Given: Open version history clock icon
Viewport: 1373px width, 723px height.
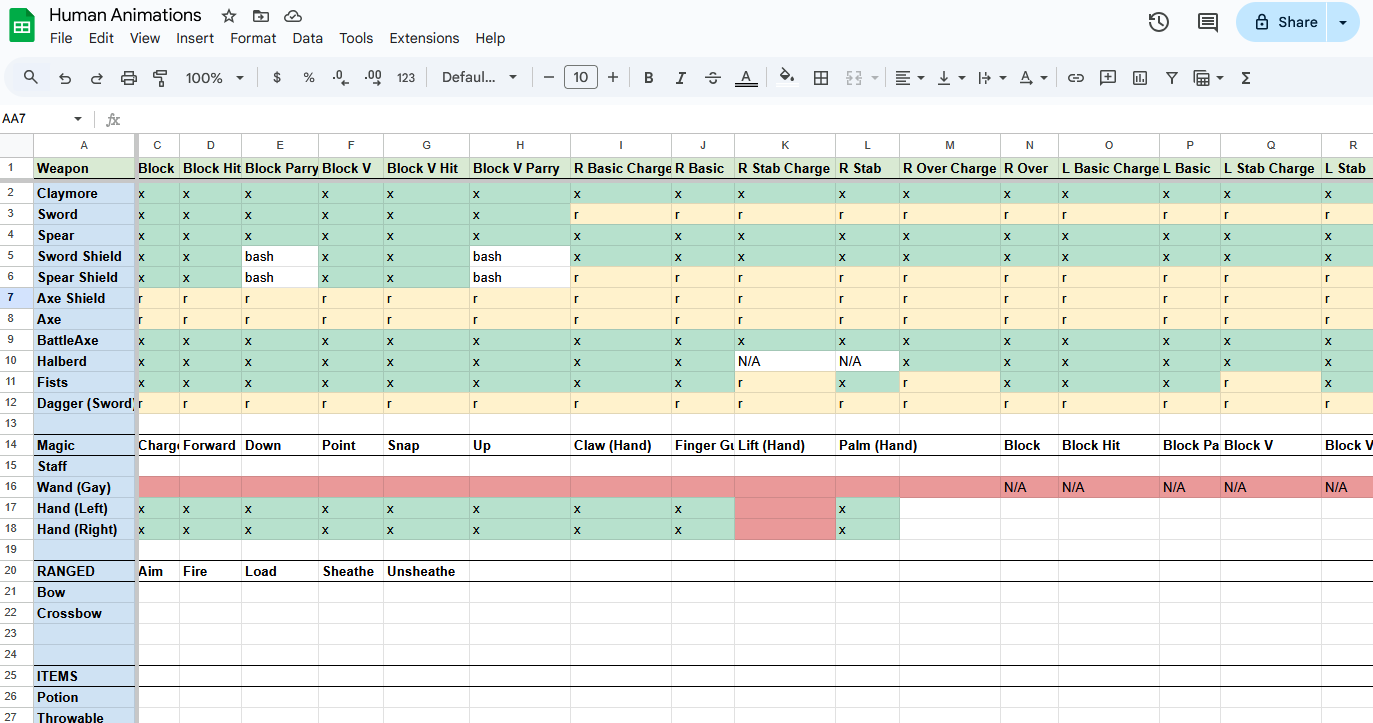Looking at the screenshot, I should 1159,22.
